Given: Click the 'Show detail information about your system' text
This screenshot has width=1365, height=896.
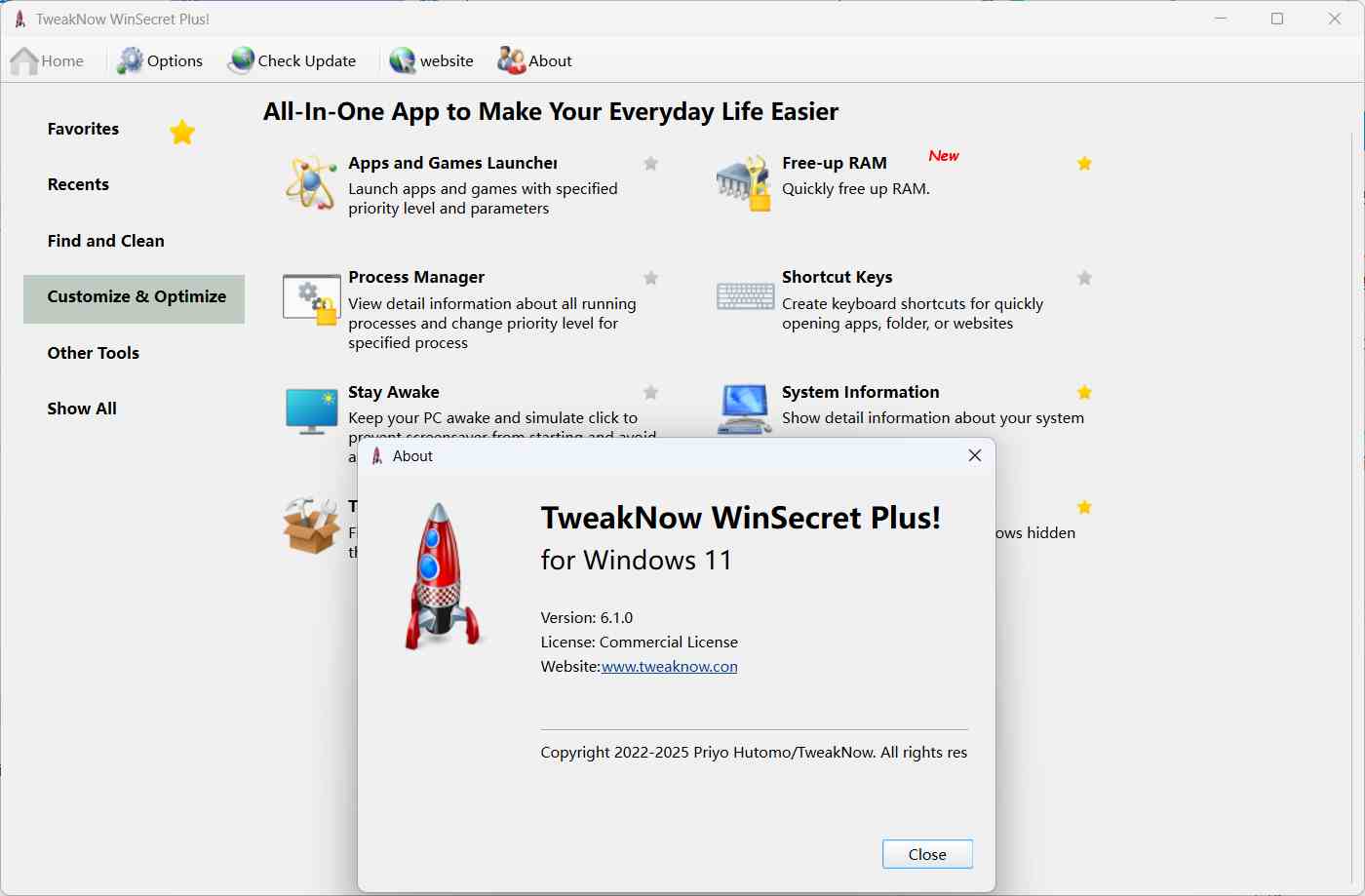Looking at the screenshot, I should [x=933, y=418].
